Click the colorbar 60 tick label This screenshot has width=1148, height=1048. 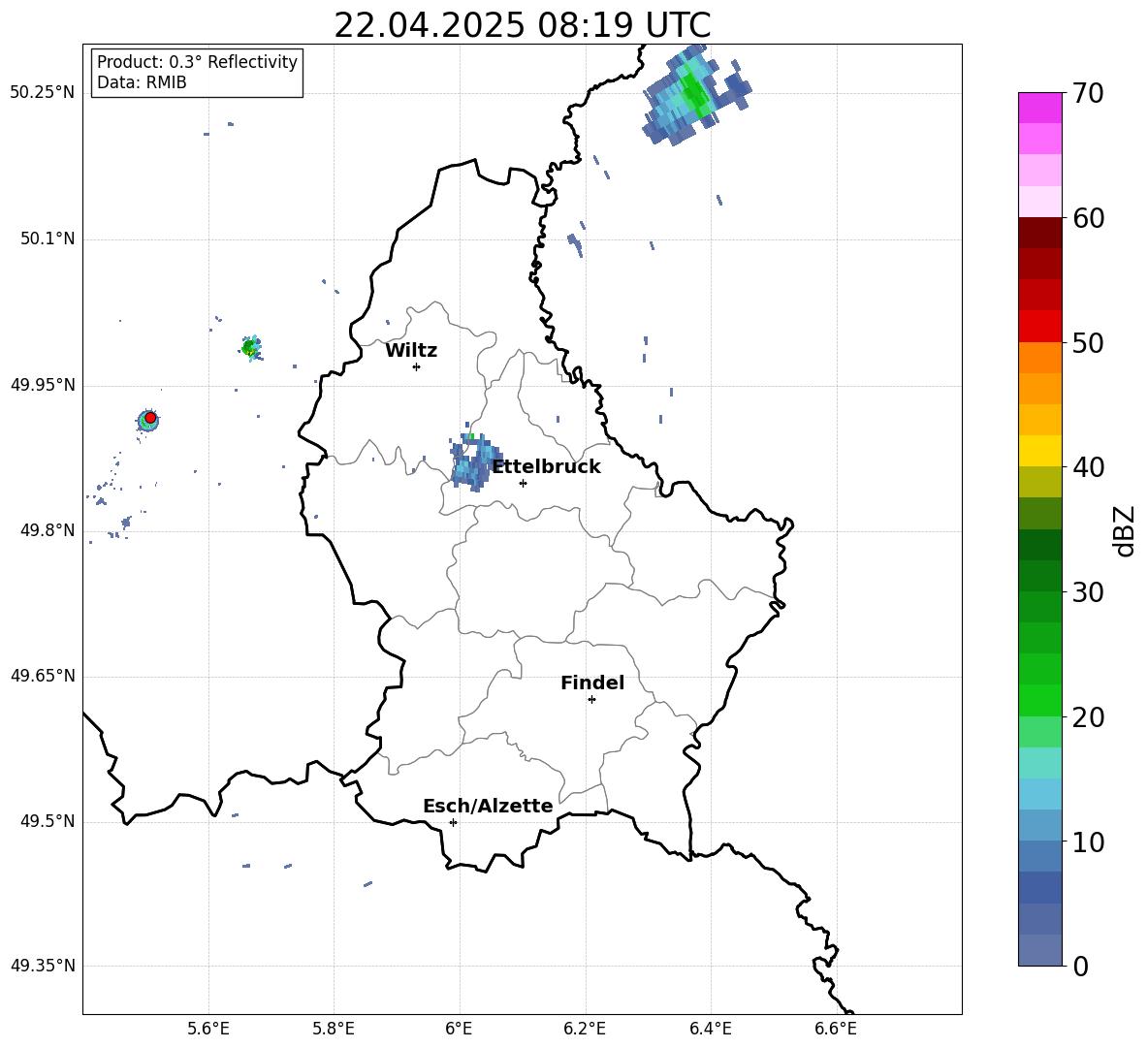1088,217
